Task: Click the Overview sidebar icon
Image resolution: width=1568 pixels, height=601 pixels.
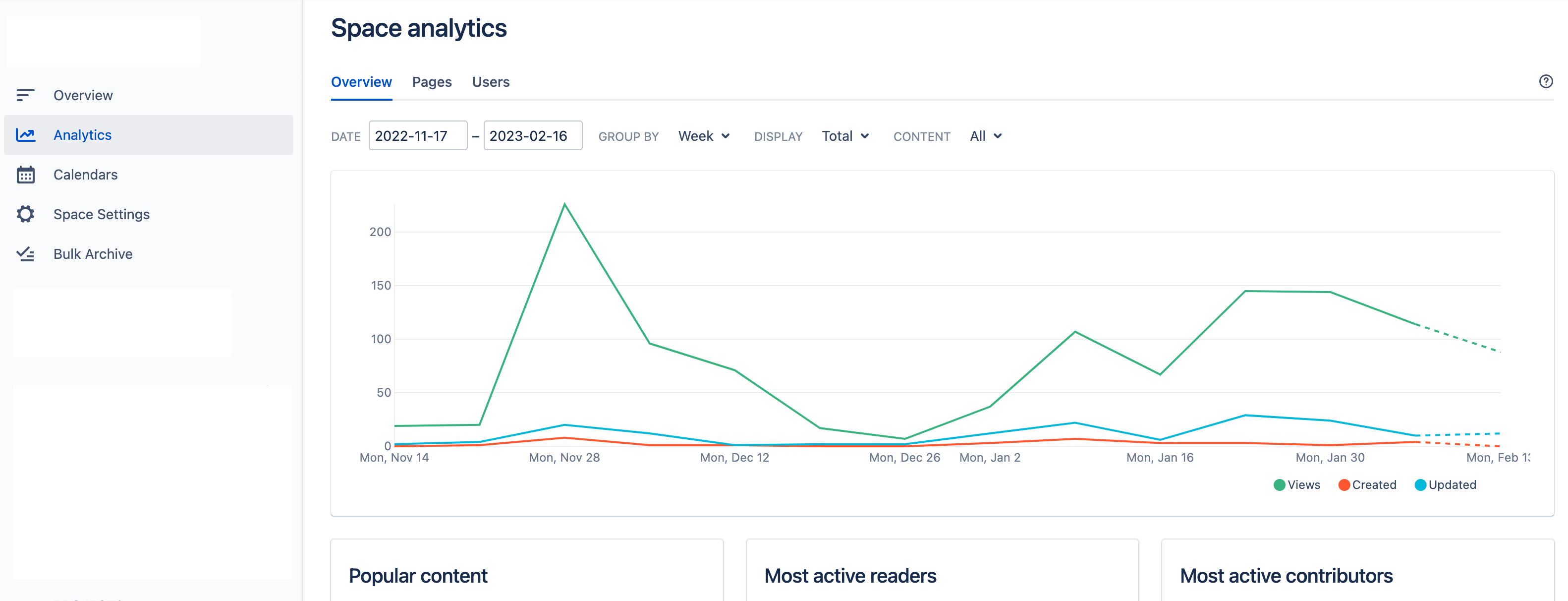Action: coord(25,95)
